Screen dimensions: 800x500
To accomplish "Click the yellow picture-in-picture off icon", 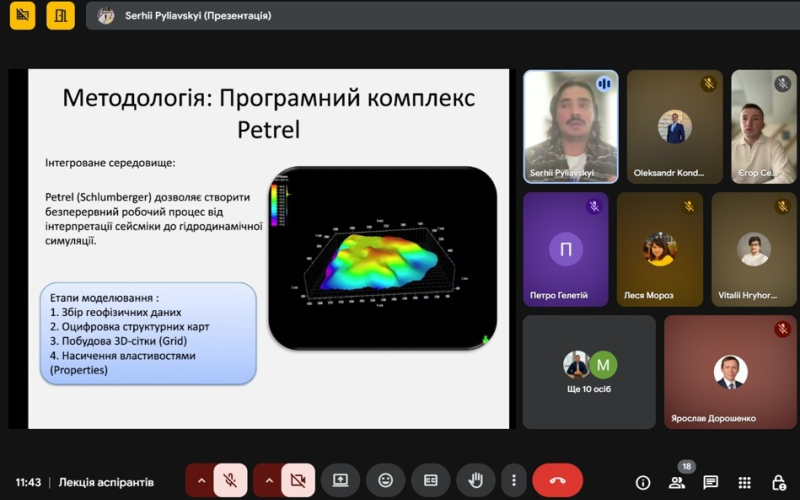I will click(x=22, y=15).
